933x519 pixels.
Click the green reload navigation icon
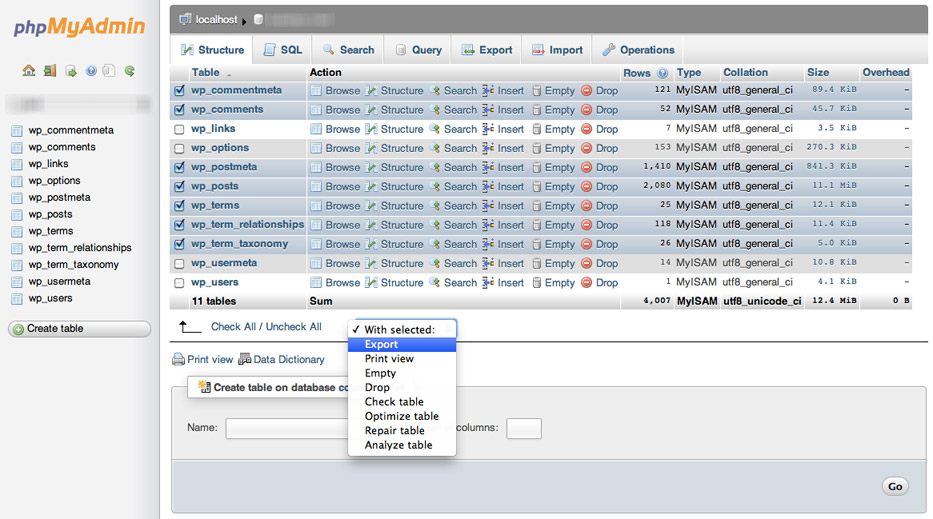[130, 71]
